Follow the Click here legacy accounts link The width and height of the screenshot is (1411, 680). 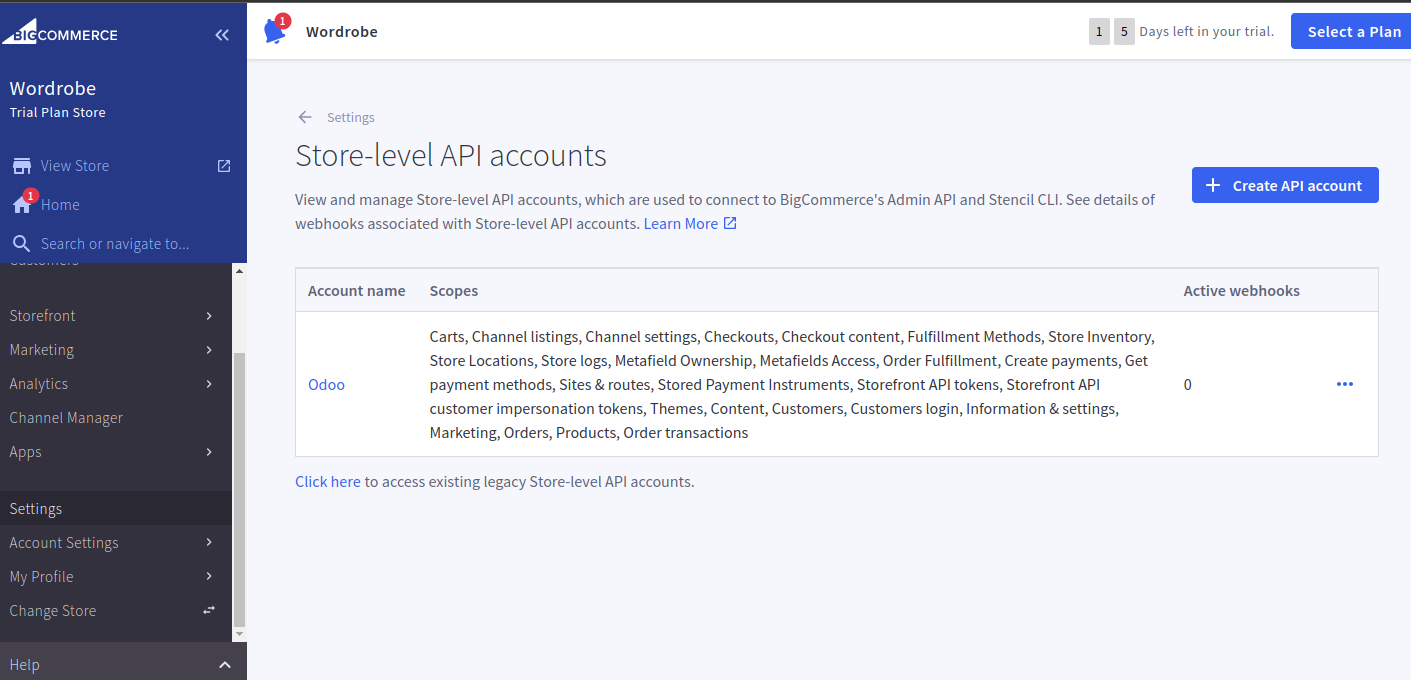pos(328,481)
